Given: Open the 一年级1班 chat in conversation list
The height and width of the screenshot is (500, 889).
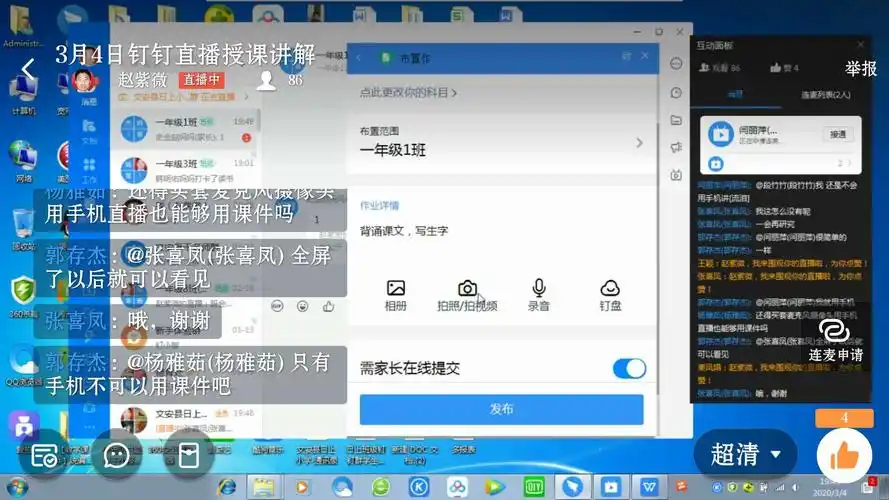Looking at the screenshot, I should (x=185, y=129).
